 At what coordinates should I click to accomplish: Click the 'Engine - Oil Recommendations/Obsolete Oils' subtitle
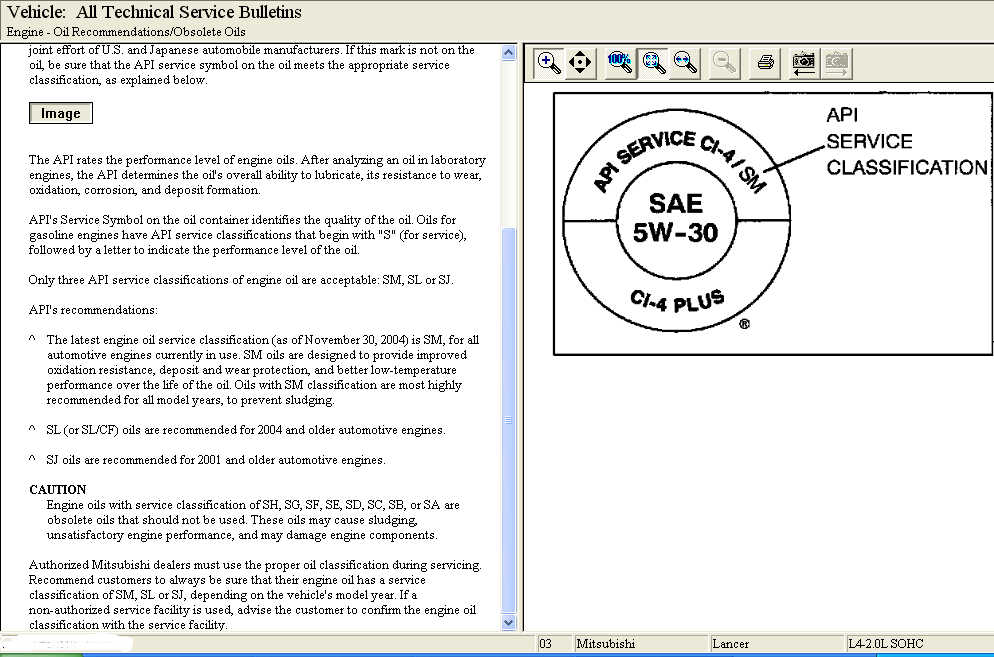(126, 32)
